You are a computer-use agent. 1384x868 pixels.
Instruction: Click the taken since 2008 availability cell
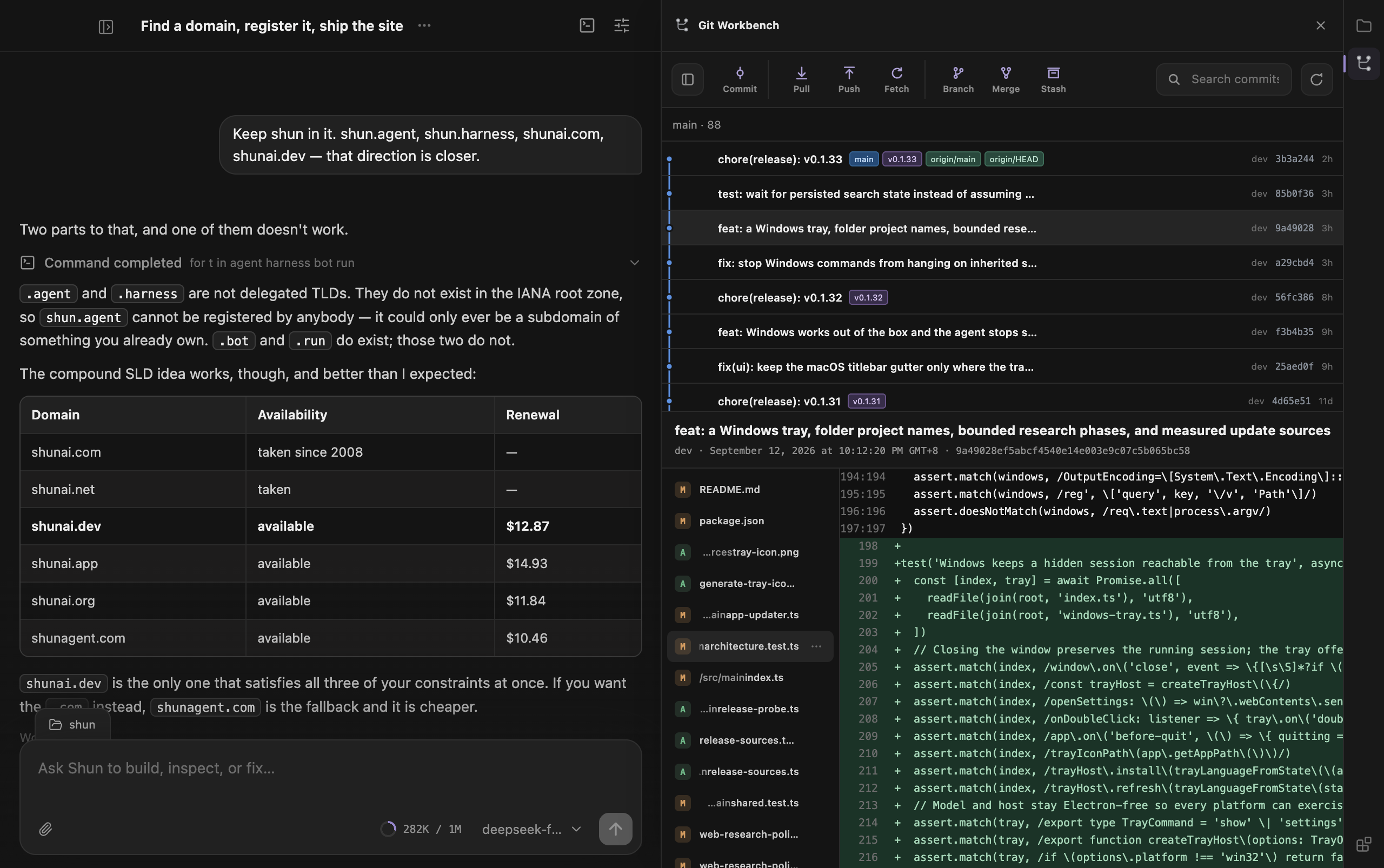[370, 452]
